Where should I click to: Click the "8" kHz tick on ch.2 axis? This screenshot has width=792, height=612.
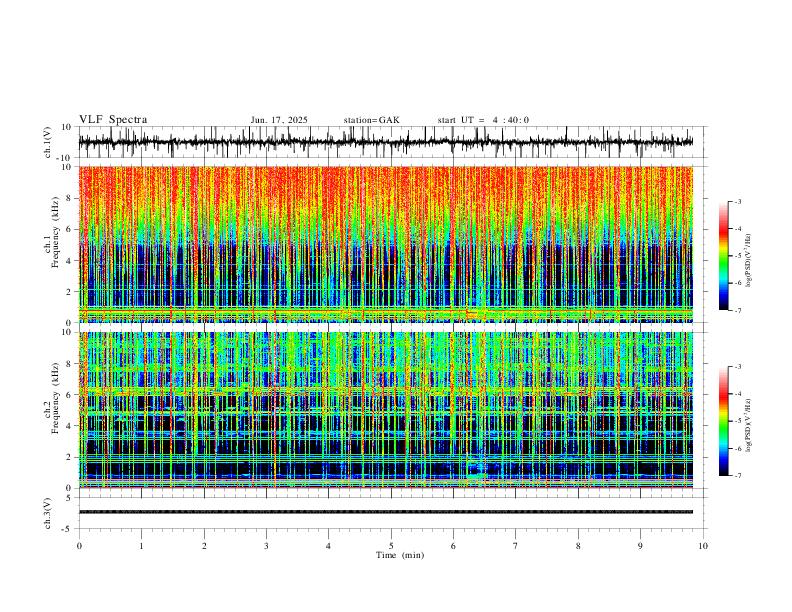point(70,363)
